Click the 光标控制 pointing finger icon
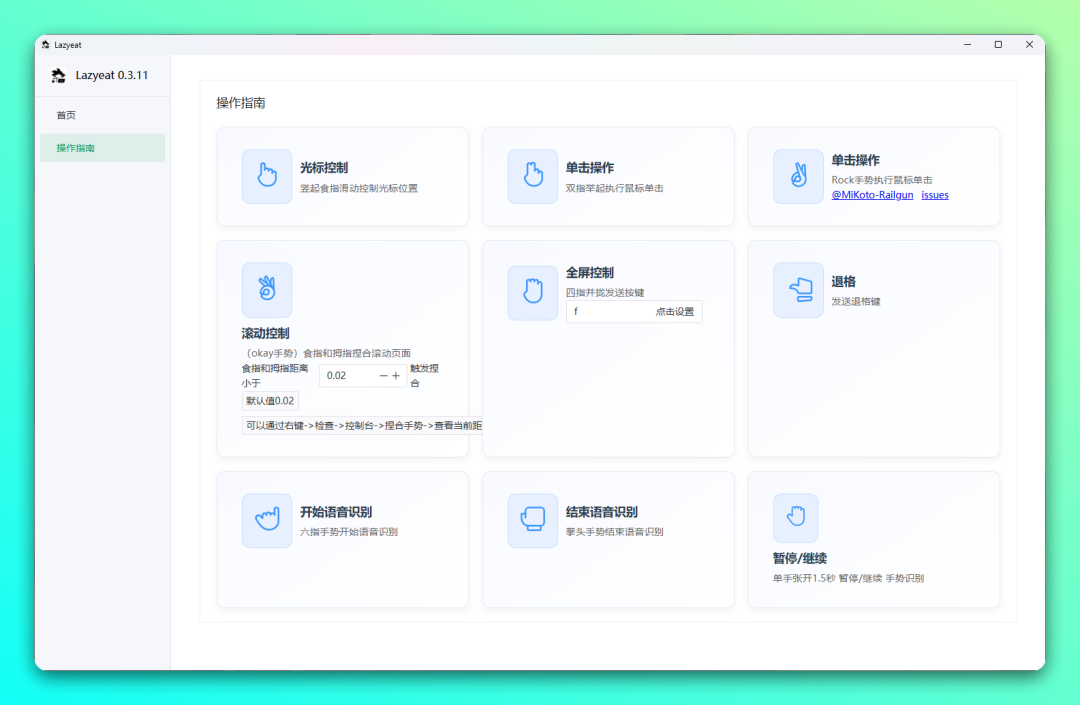The height and width of the screenshot is (705, 1080). coord(267,176)
